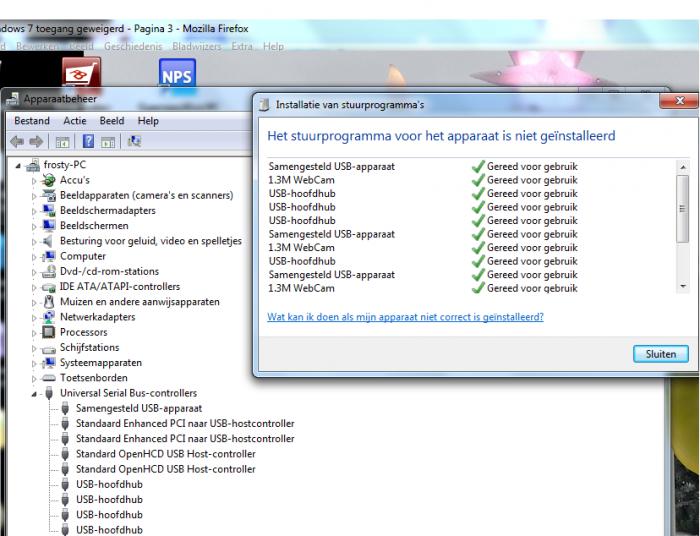Select Systeemapparaten in the tree
This screenshot has width=700, height=536.
tap(101, 363)
